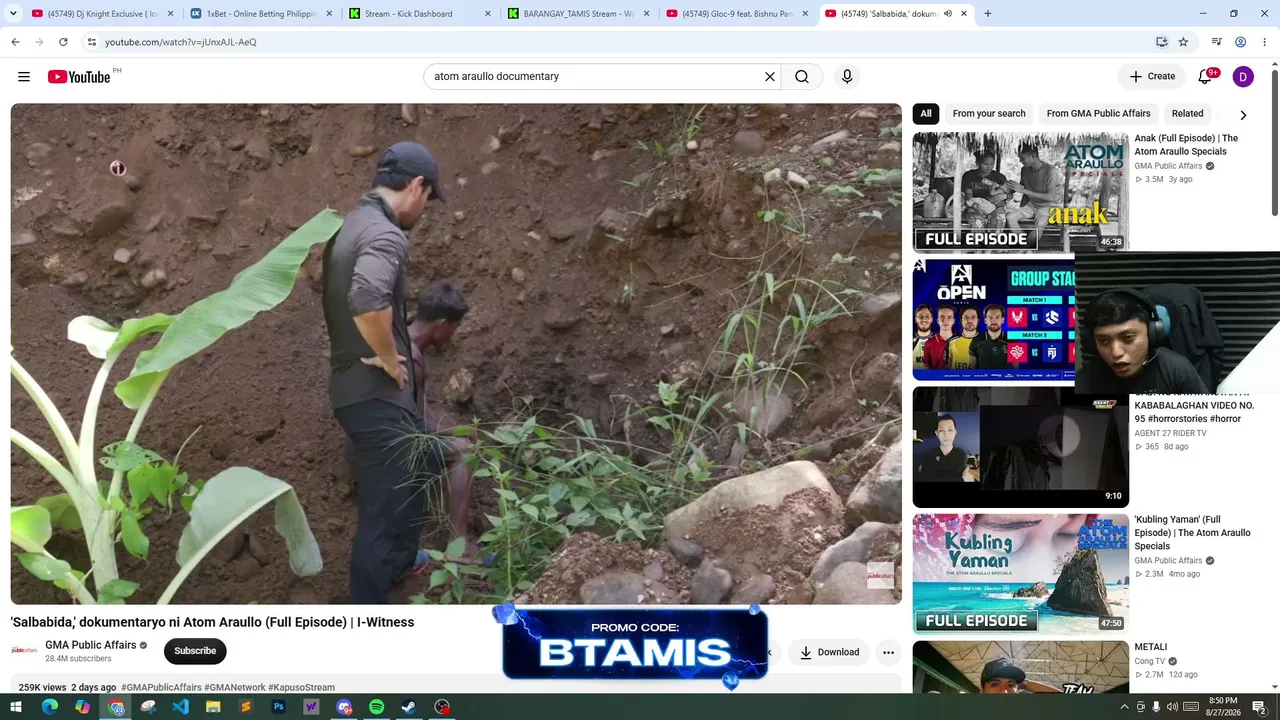Open Sublime Text from taskbar
The width and height of the screenshot is (1280, 720).
tap(246, 707)
